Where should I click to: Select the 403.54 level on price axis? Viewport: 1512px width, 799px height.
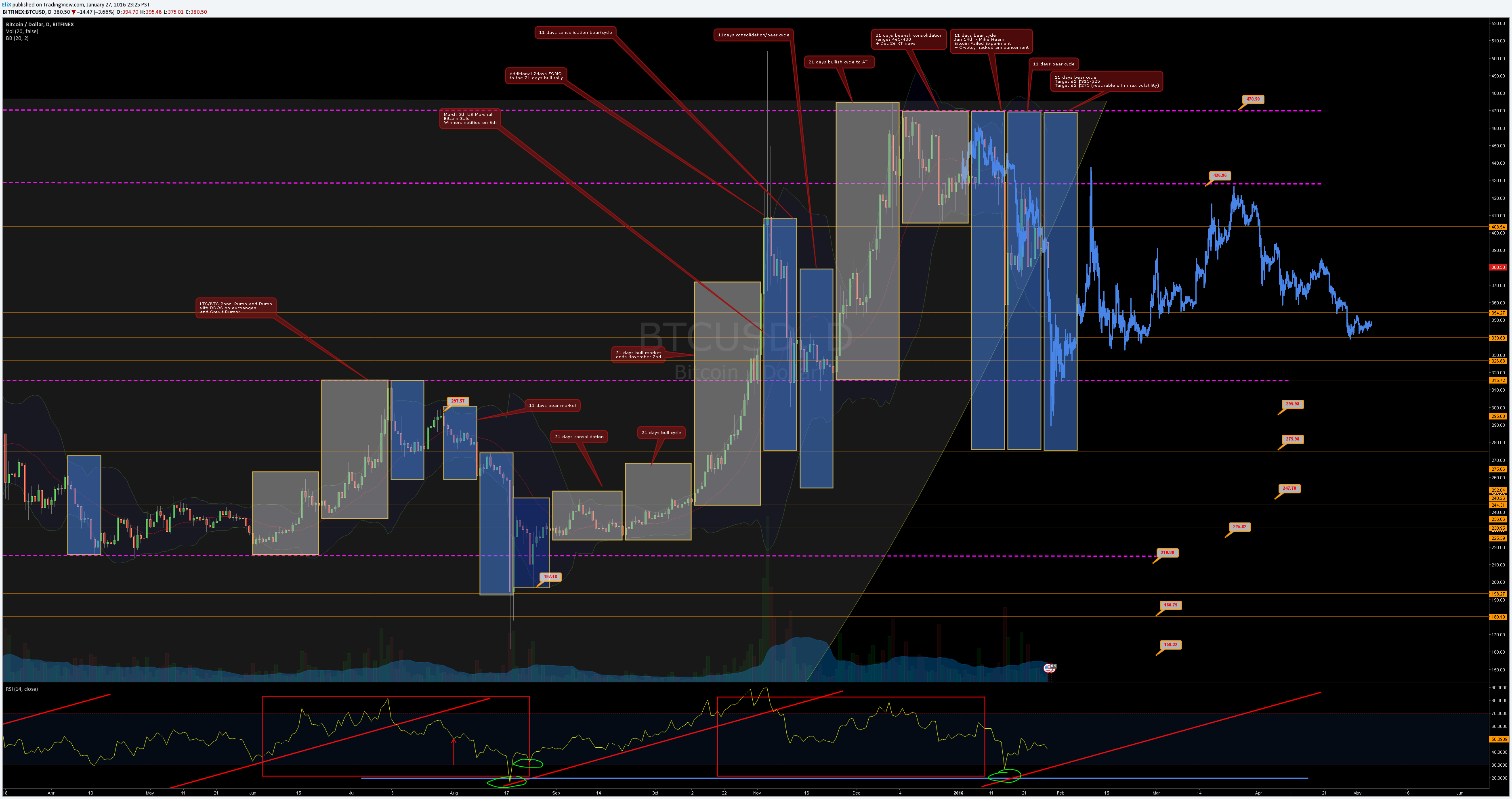click(x=1498, y=227)
